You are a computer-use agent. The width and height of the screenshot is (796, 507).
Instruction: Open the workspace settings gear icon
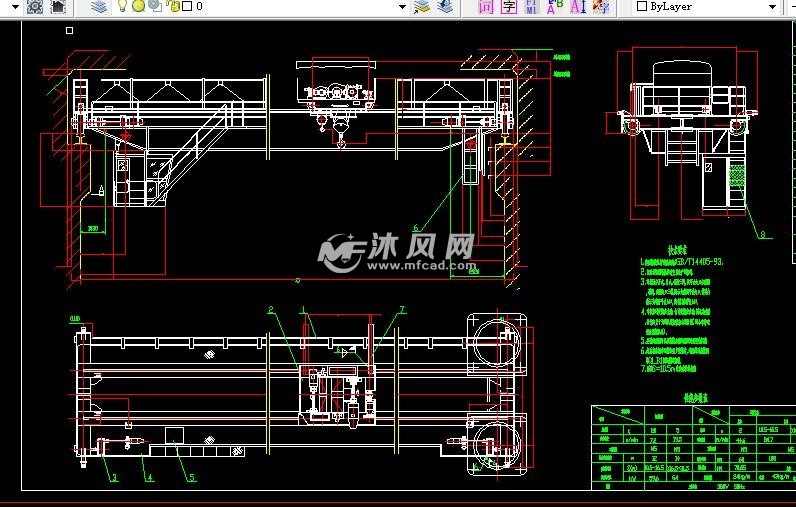click(x=35, y=7)
